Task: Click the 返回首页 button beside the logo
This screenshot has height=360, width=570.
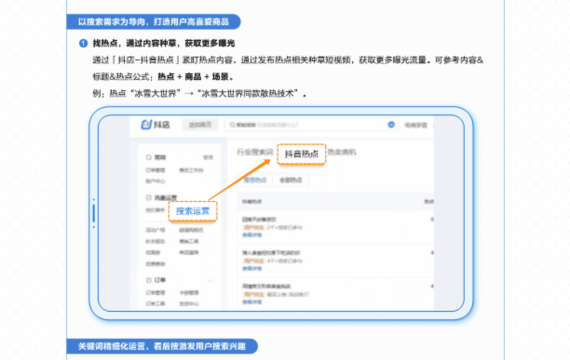Action: click(x=200, y=125)
